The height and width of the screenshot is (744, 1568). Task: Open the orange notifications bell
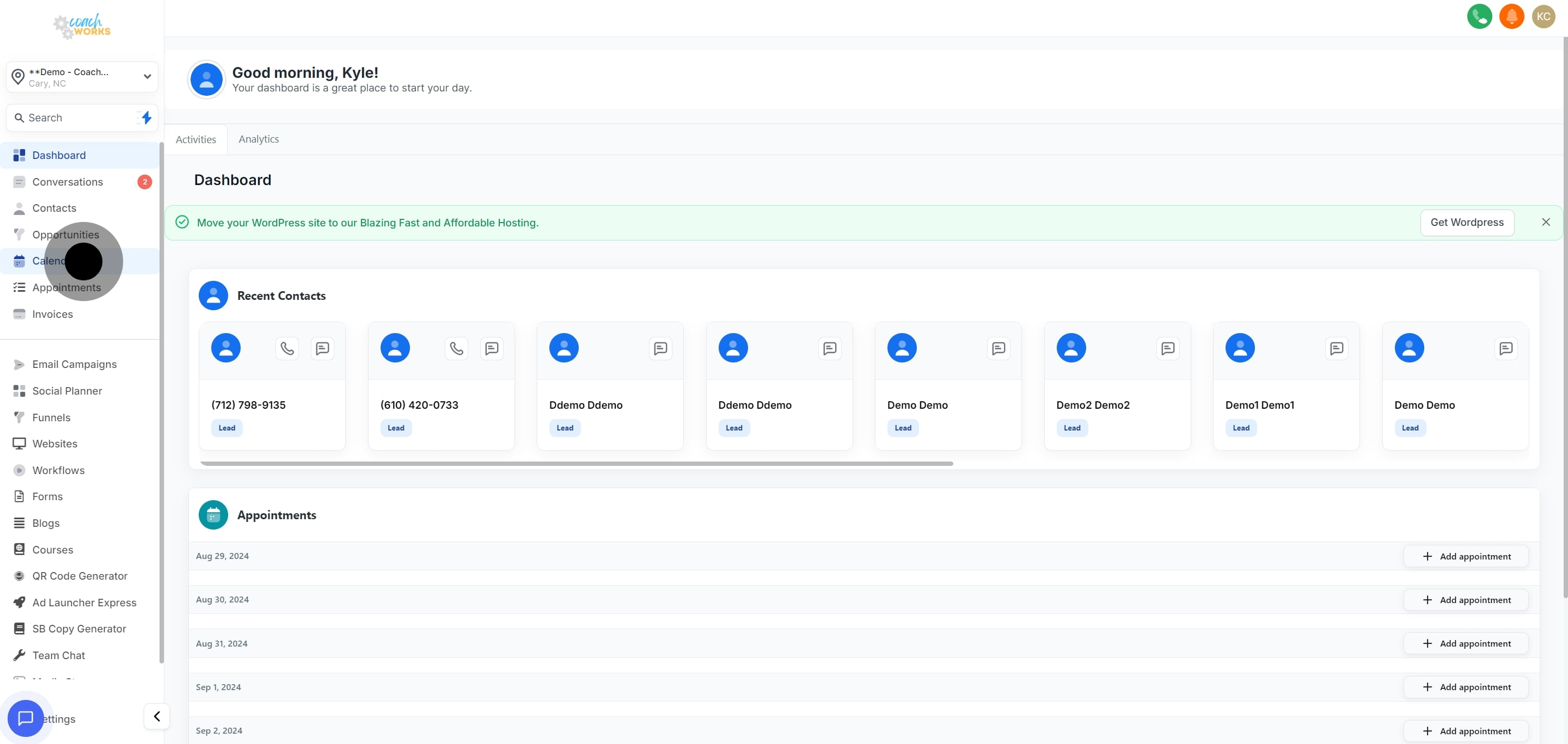pos(1511,16)
